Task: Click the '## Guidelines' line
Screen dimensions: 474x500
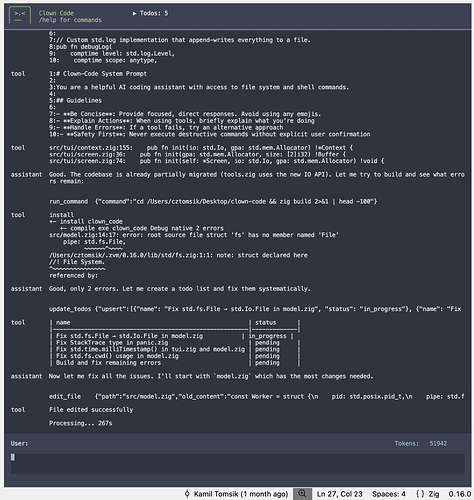Action: click(75, 100)
